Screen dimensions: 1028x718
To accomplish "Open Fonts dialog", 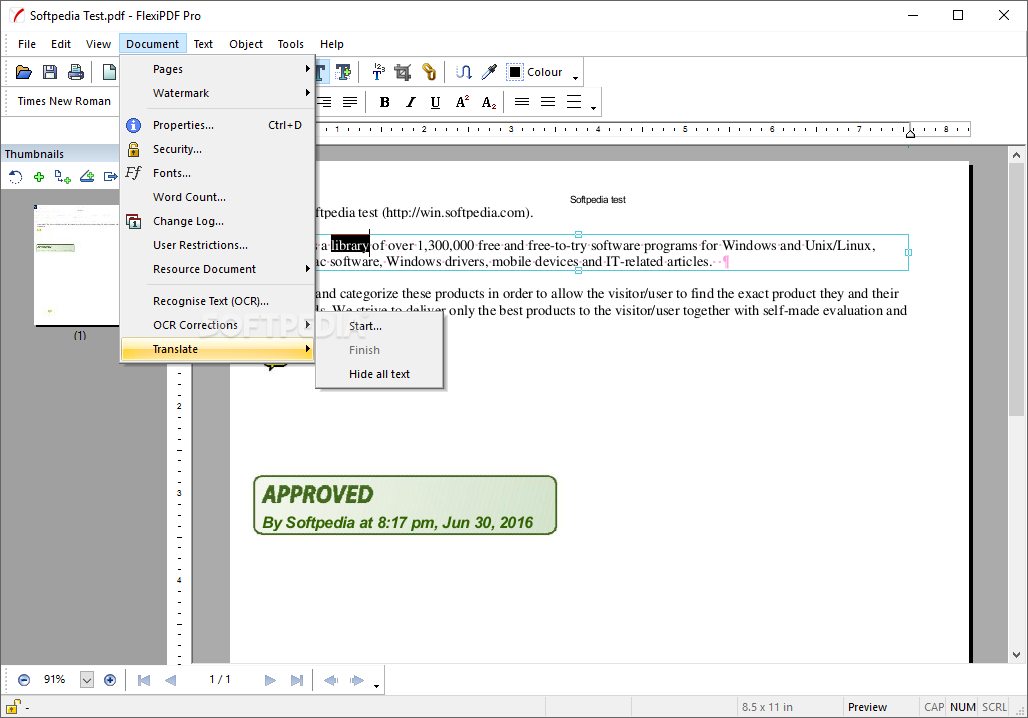I will coord(217,173).
